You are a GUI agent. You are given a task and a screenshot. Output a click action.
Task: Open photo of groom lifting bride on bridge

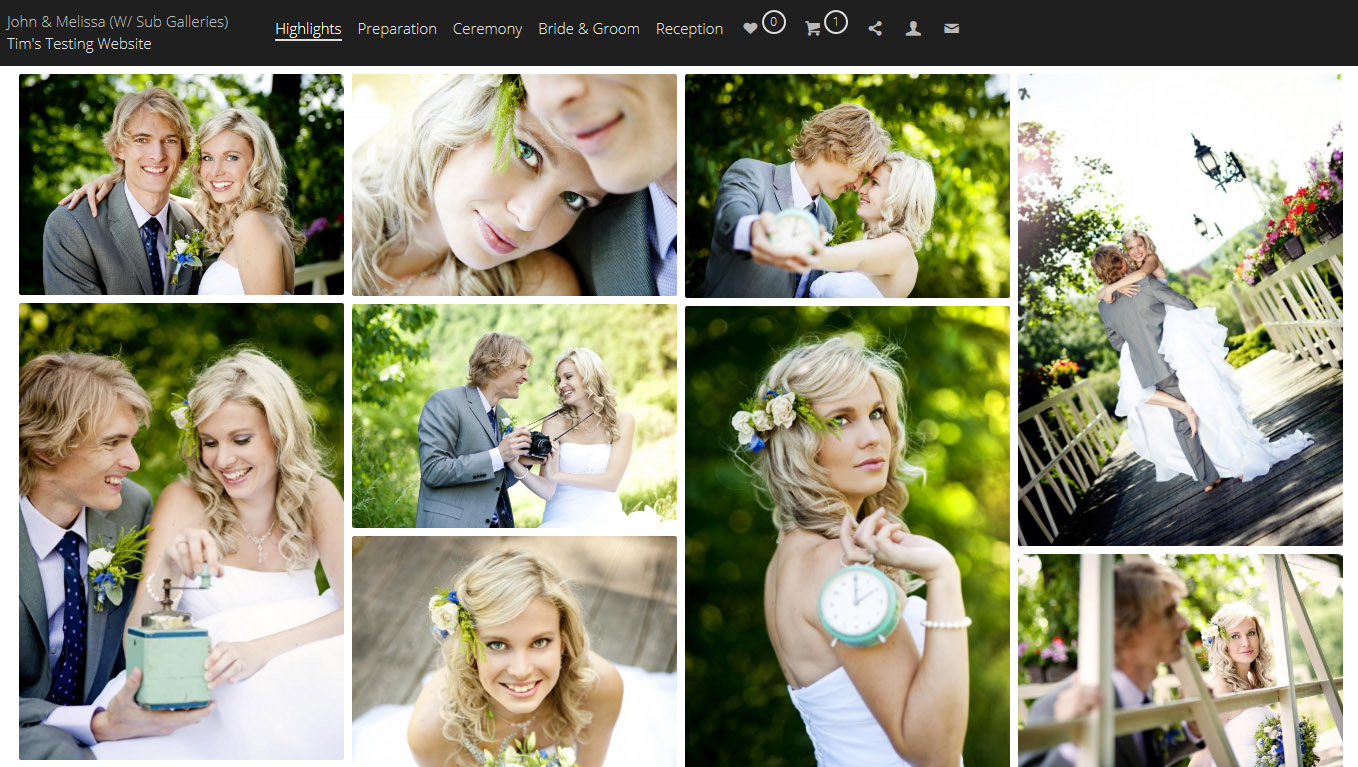tap(1180, 310)
